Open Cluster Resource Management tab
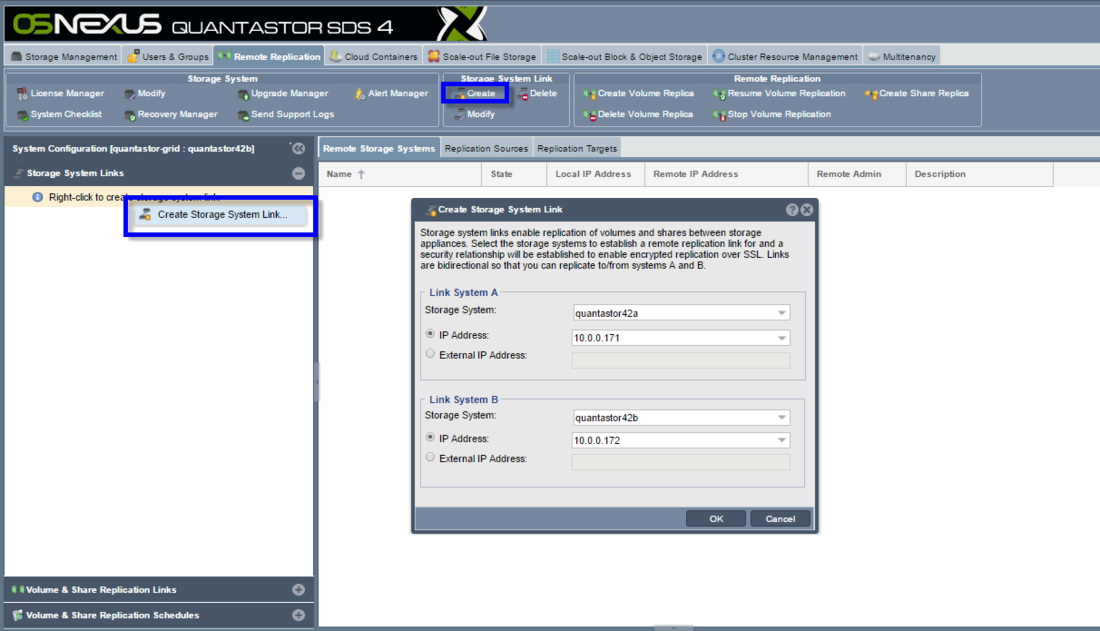 click(x=785, y=57)
